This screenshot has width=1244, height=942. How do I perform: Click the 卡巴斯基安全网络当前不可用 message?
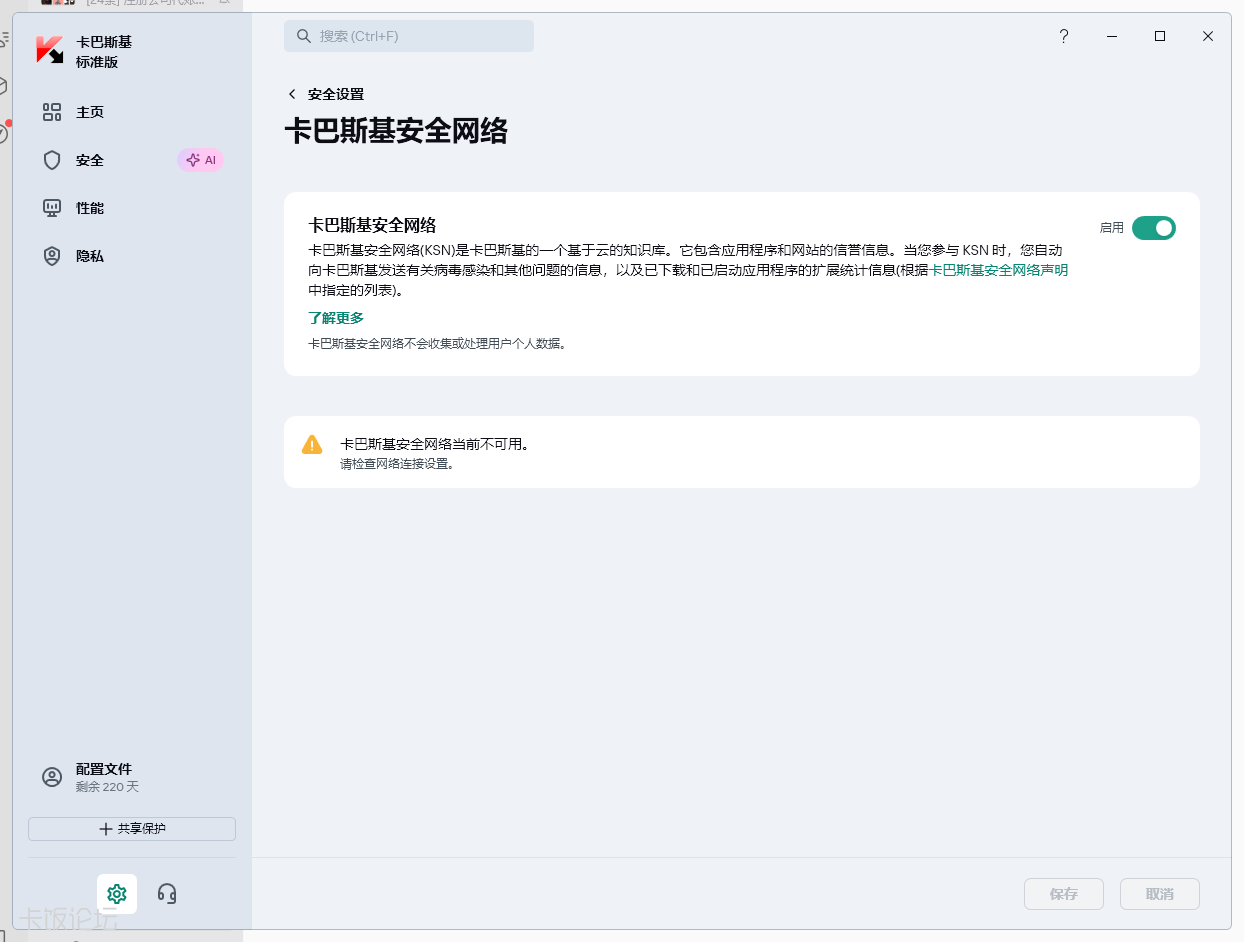pyautogui.click(x=434, y=444)
